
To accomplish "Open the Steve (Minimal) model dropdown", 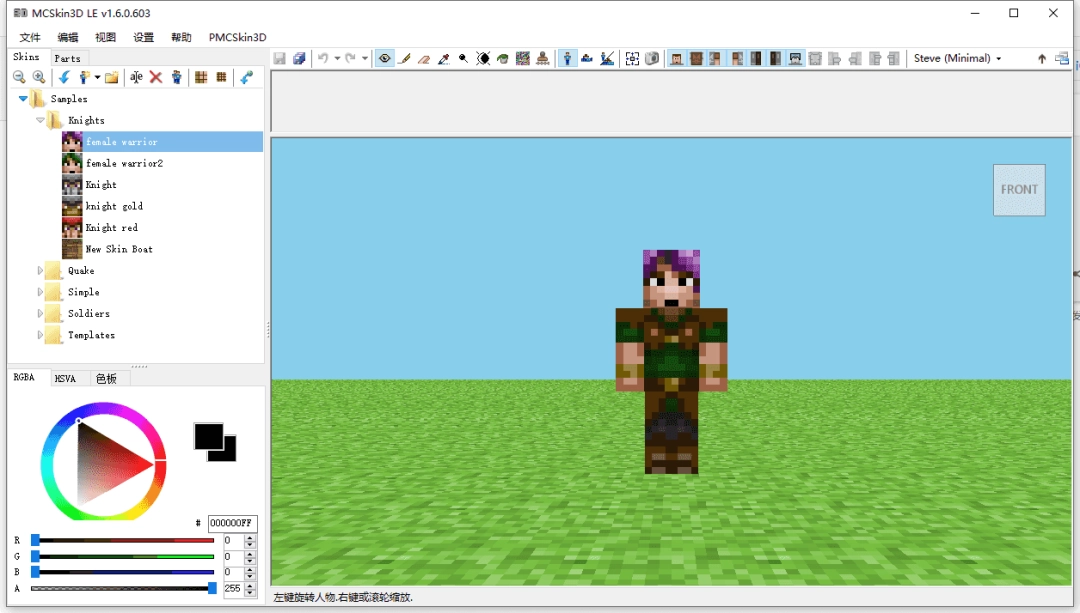I will click(x=955, y=57).
